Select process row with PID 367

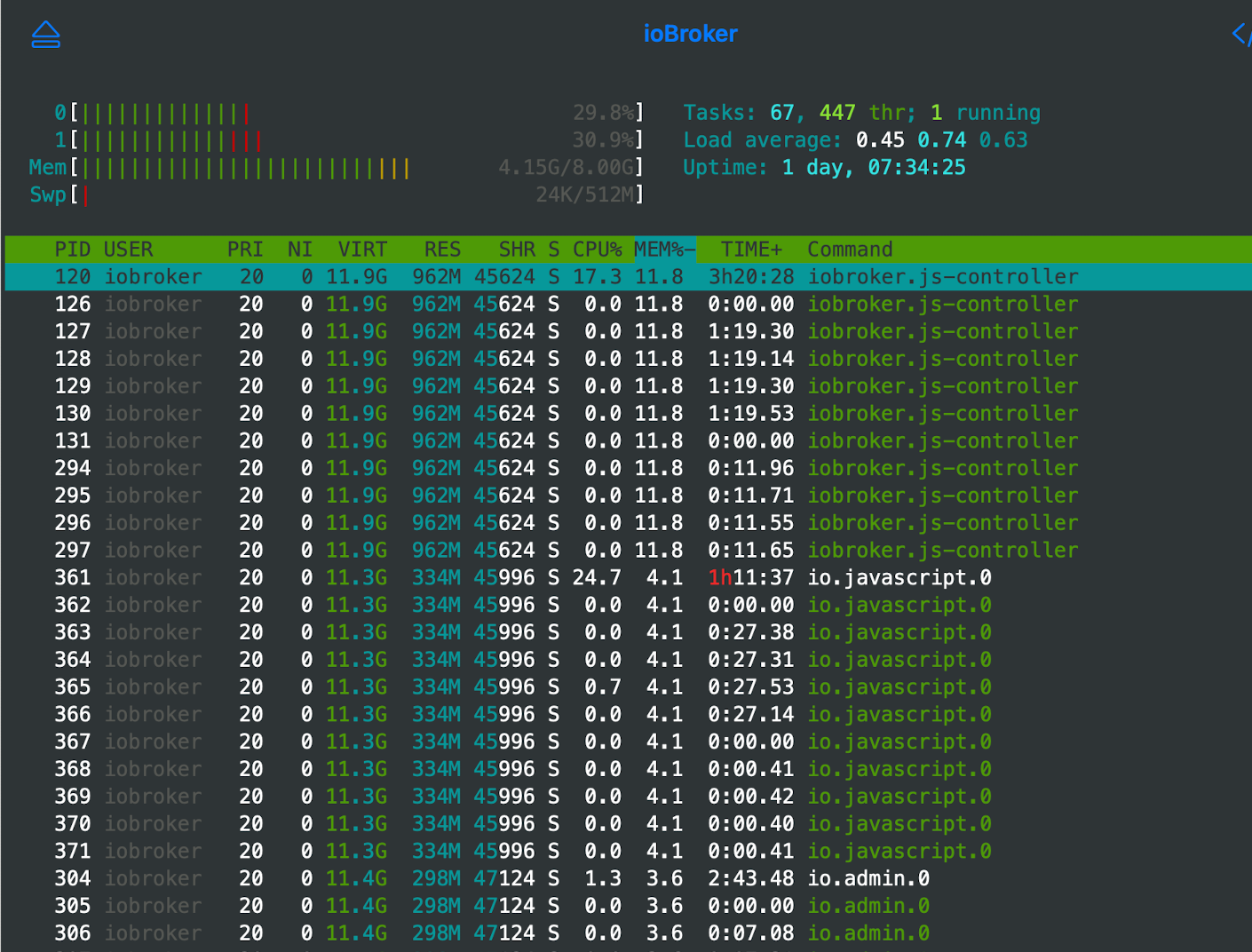point(628,742)
